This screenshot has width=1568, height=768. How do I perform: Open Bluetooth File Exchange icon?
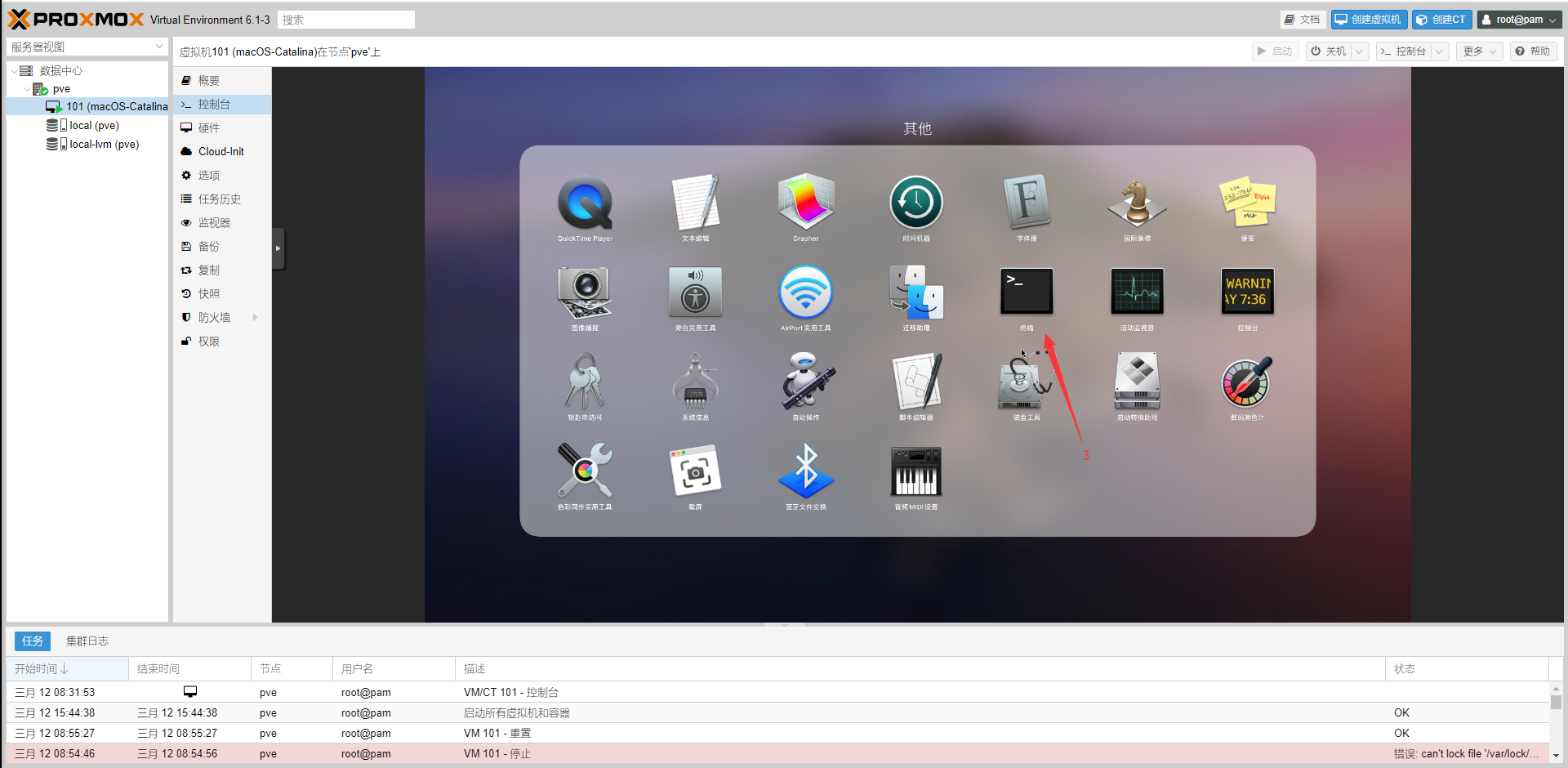[805, 471]
